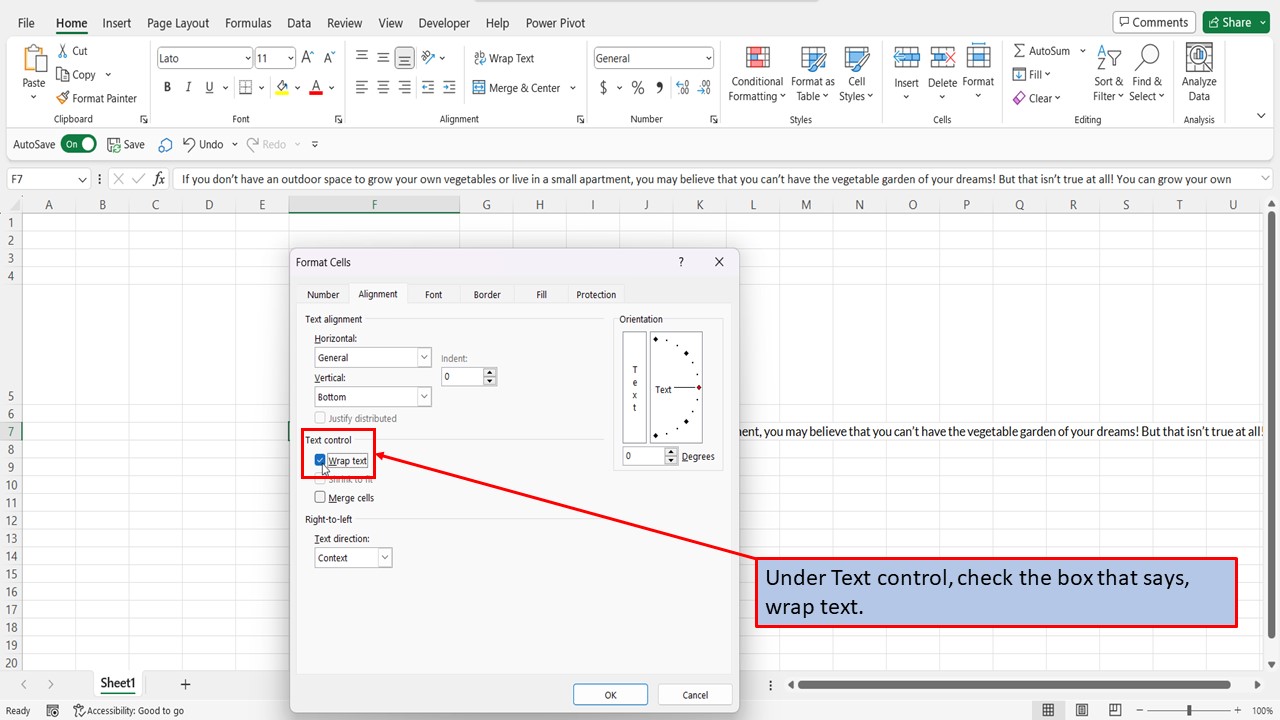
Task: Switch to the Border tab in Format Cells
Action: pos(487,294)
